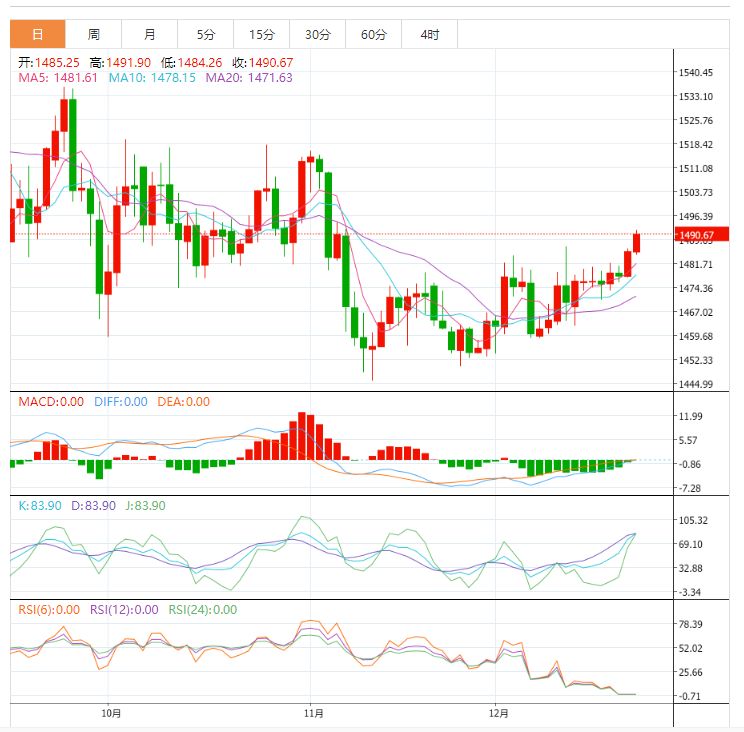Select the 日 daily chart tab
The image size is (744, 732).
(38, 34)
